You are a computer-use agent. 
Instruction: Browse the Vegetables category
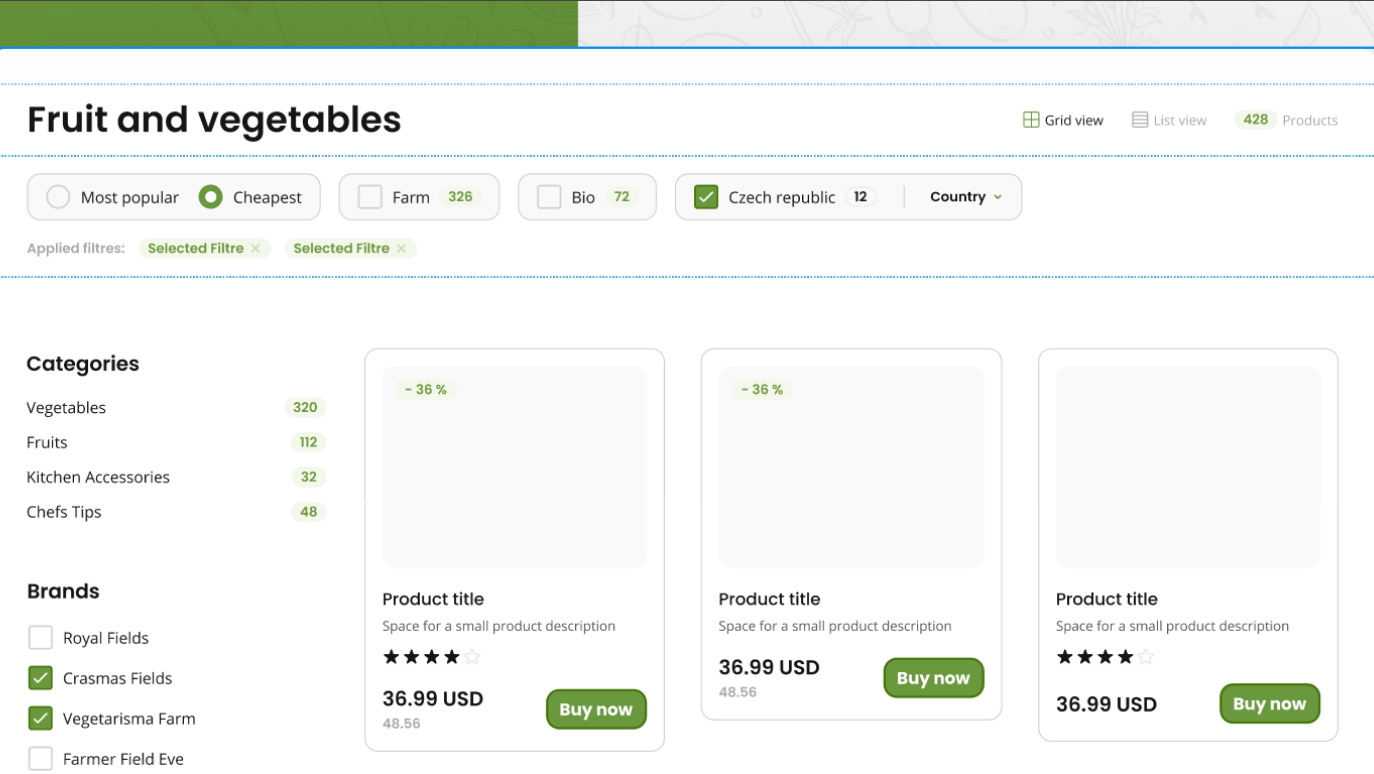click(x=66, y=407)
